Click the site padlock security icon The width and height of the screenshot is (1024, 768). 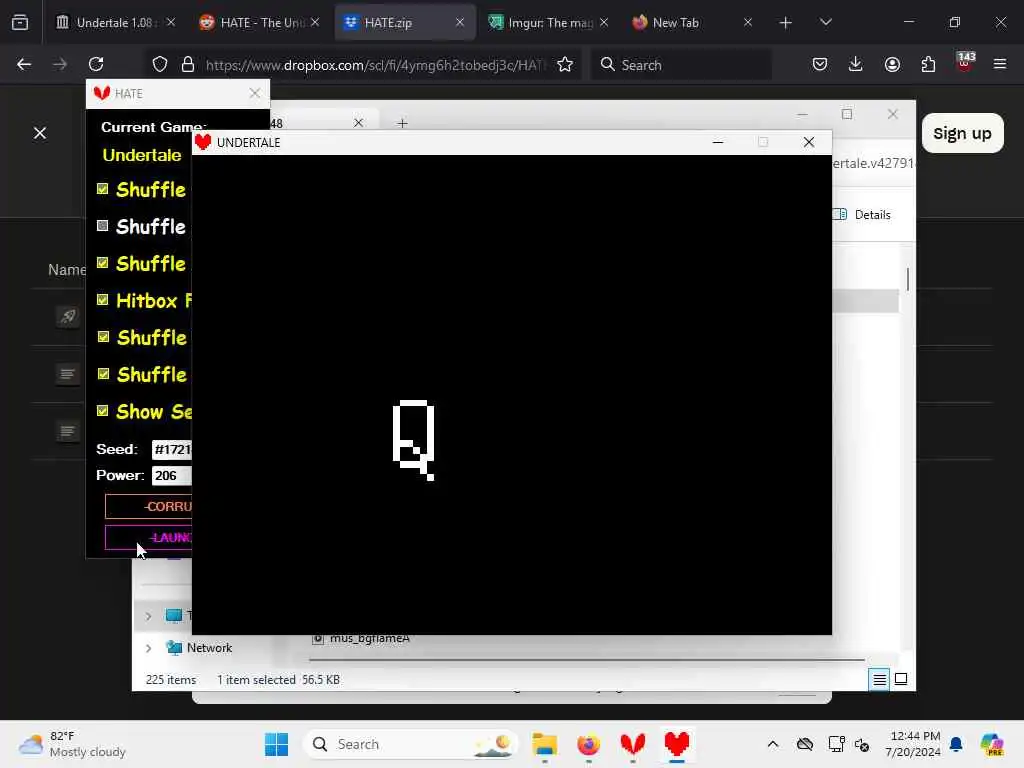[x=188, y=64]
